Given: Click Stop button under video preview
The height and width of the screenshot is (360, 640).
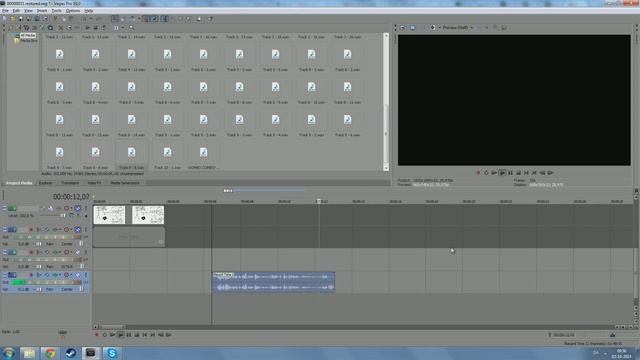Looking at the screenshot, I should pos(518,173).
